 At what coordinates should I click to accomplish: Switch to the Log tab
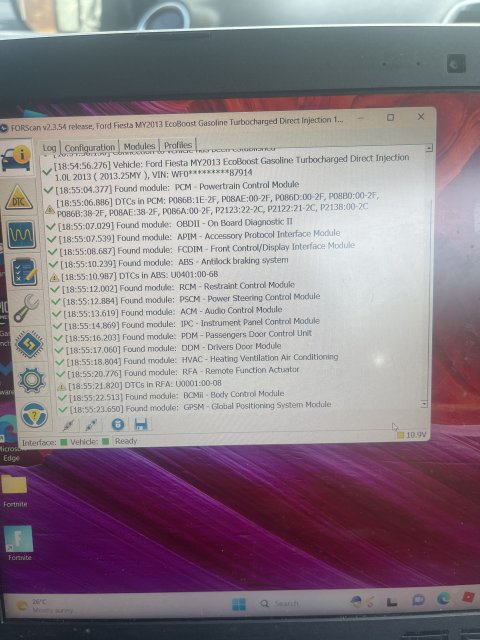[49, 148]
